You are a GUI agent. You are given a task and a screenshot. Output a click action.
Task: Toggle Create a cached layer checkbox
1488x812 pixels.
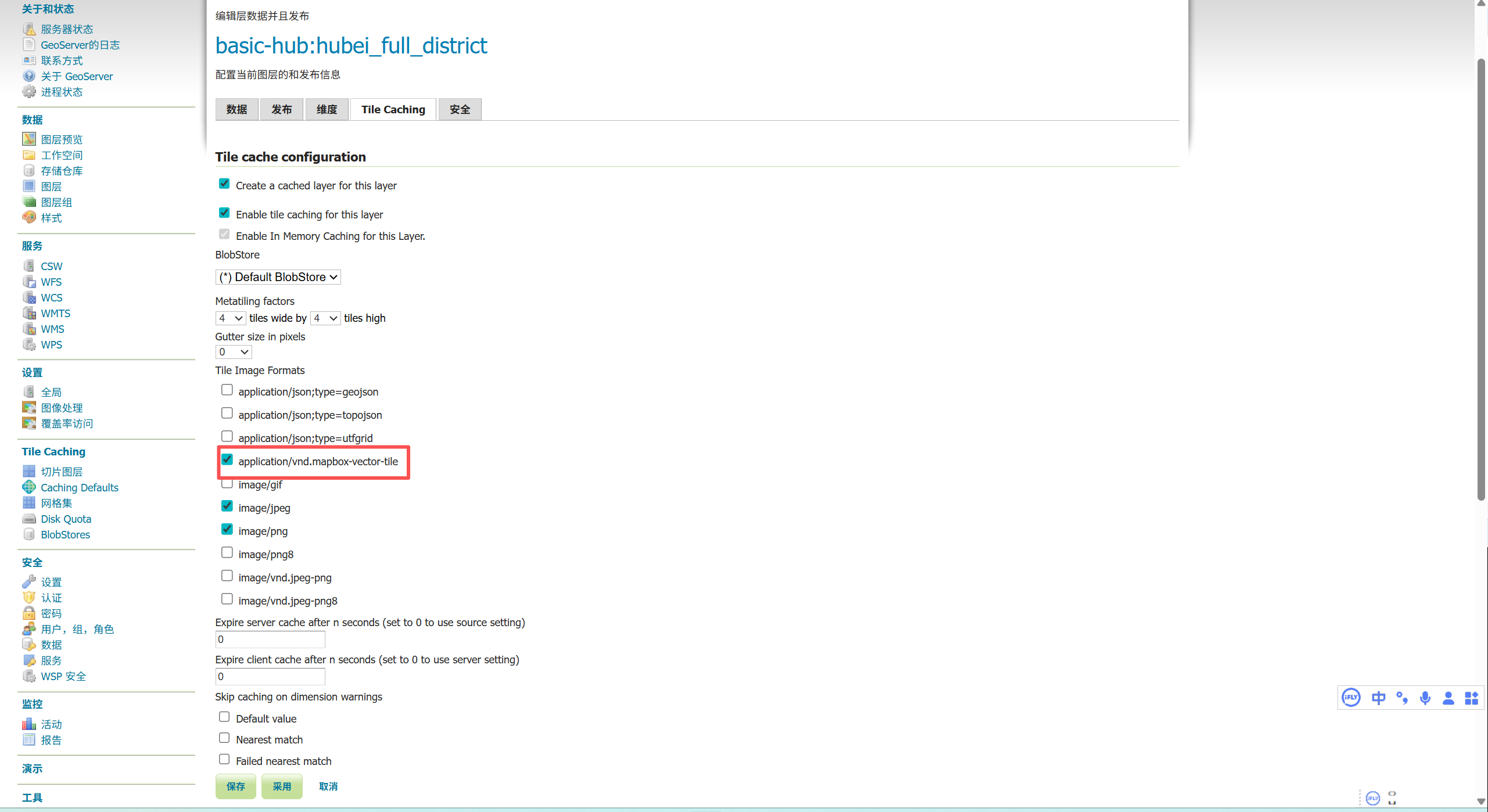(224, 184)
